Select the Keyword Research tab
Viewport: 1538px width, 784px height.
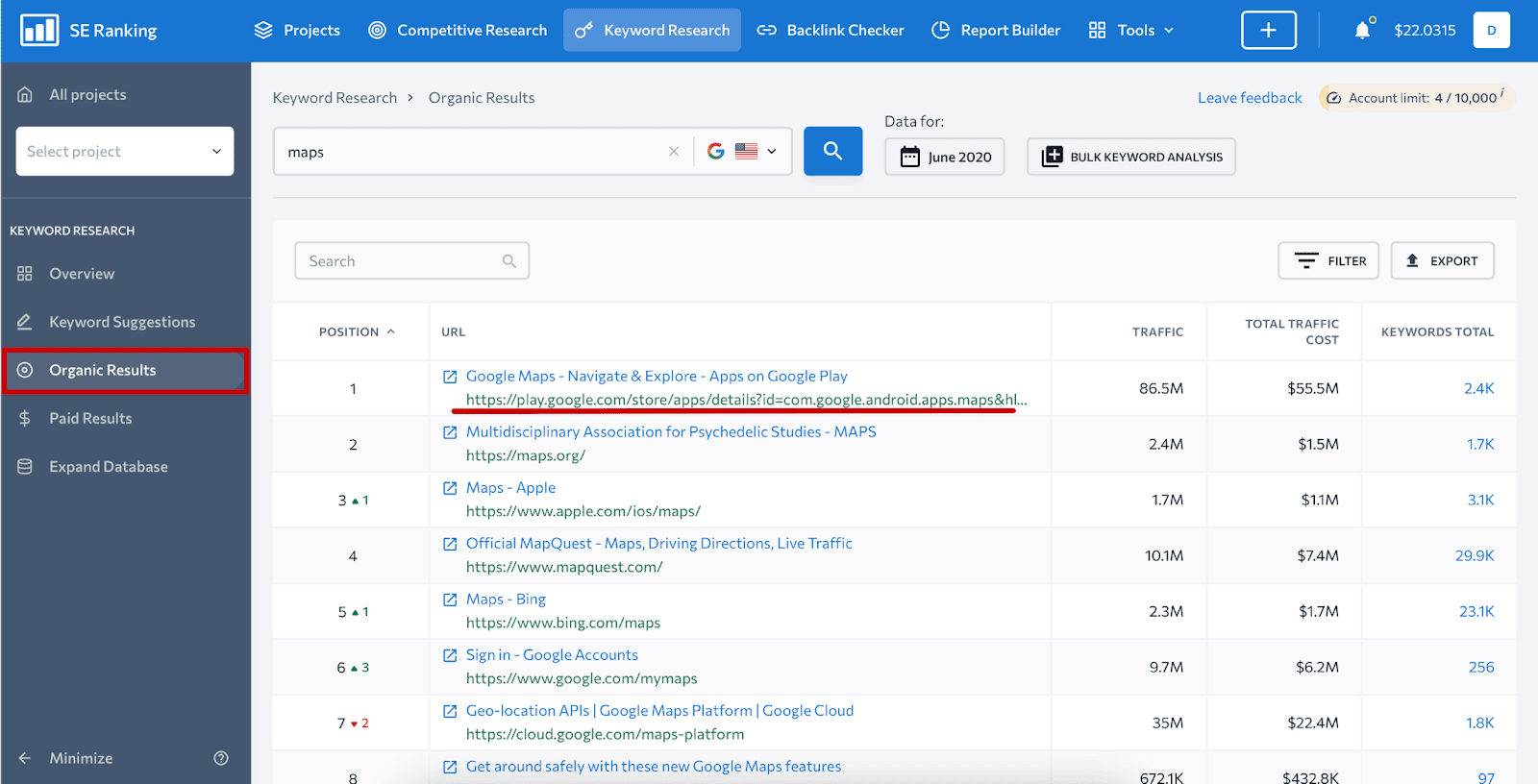coord(652,31)
